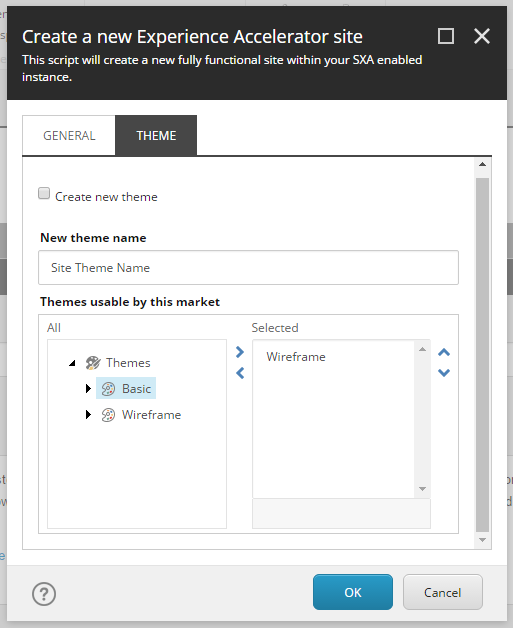The width and height of the screenshot is (513, 628).
Task: Click Selected list scrollbar up arrow
Action: [x=422, y=349]
